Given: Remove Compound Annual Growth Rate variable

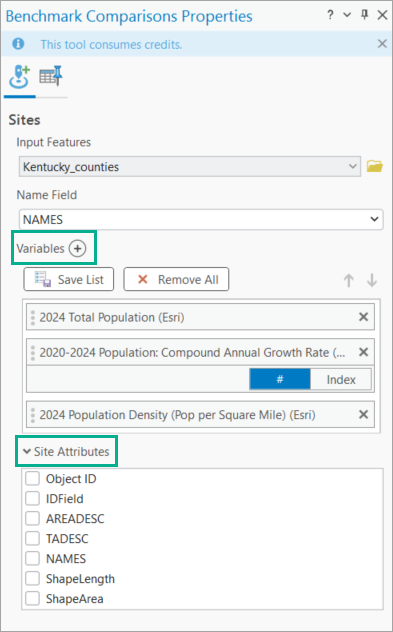Looking at the screenshot, I should 363,352.
